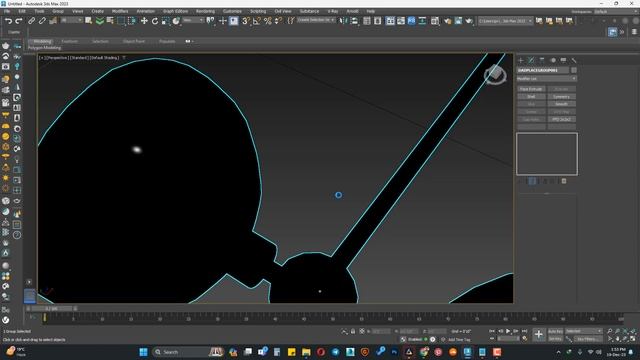This screenshot has width=640, height=360.
Task: Open the File menu
Action: (7, 11)
